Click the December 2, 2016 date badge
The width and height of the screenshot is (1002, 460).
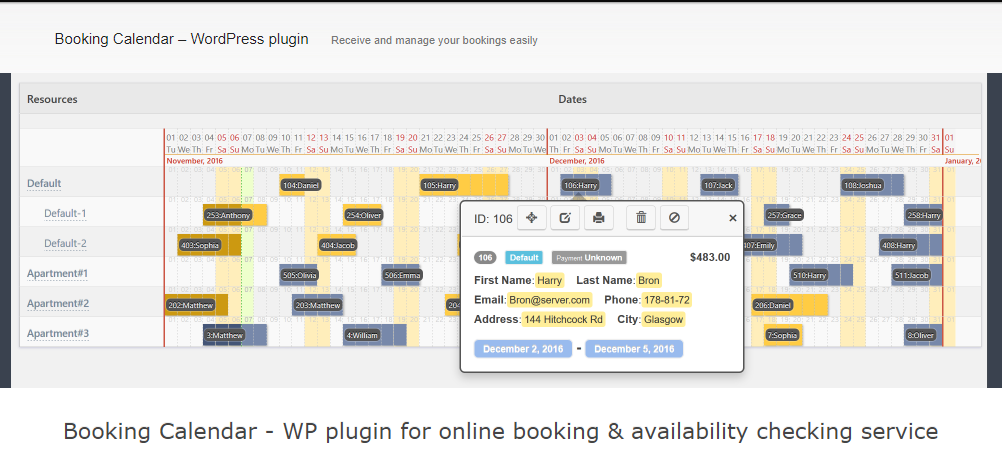coord(523,349)
